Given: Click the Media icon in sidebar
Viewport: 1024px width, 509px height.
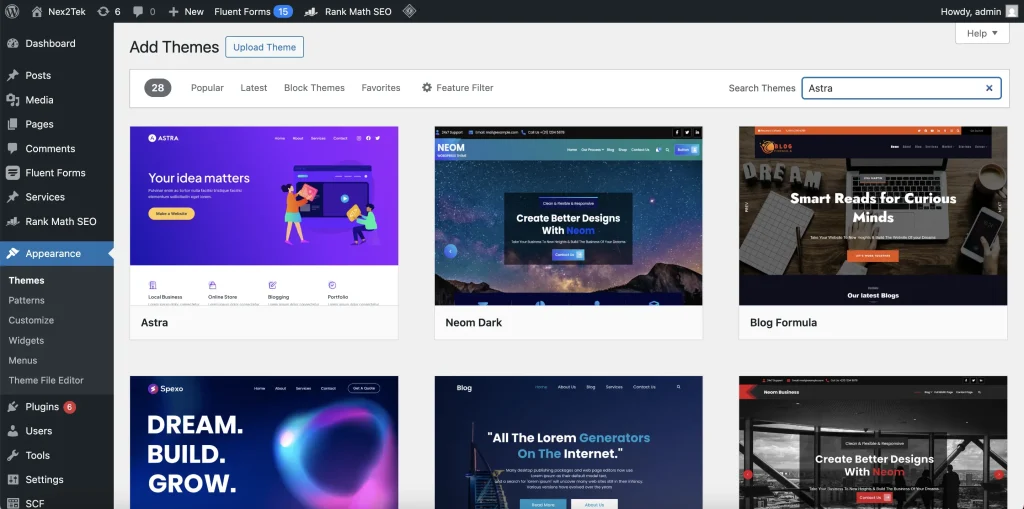Looking at the screenshot, I should [12, 99].
